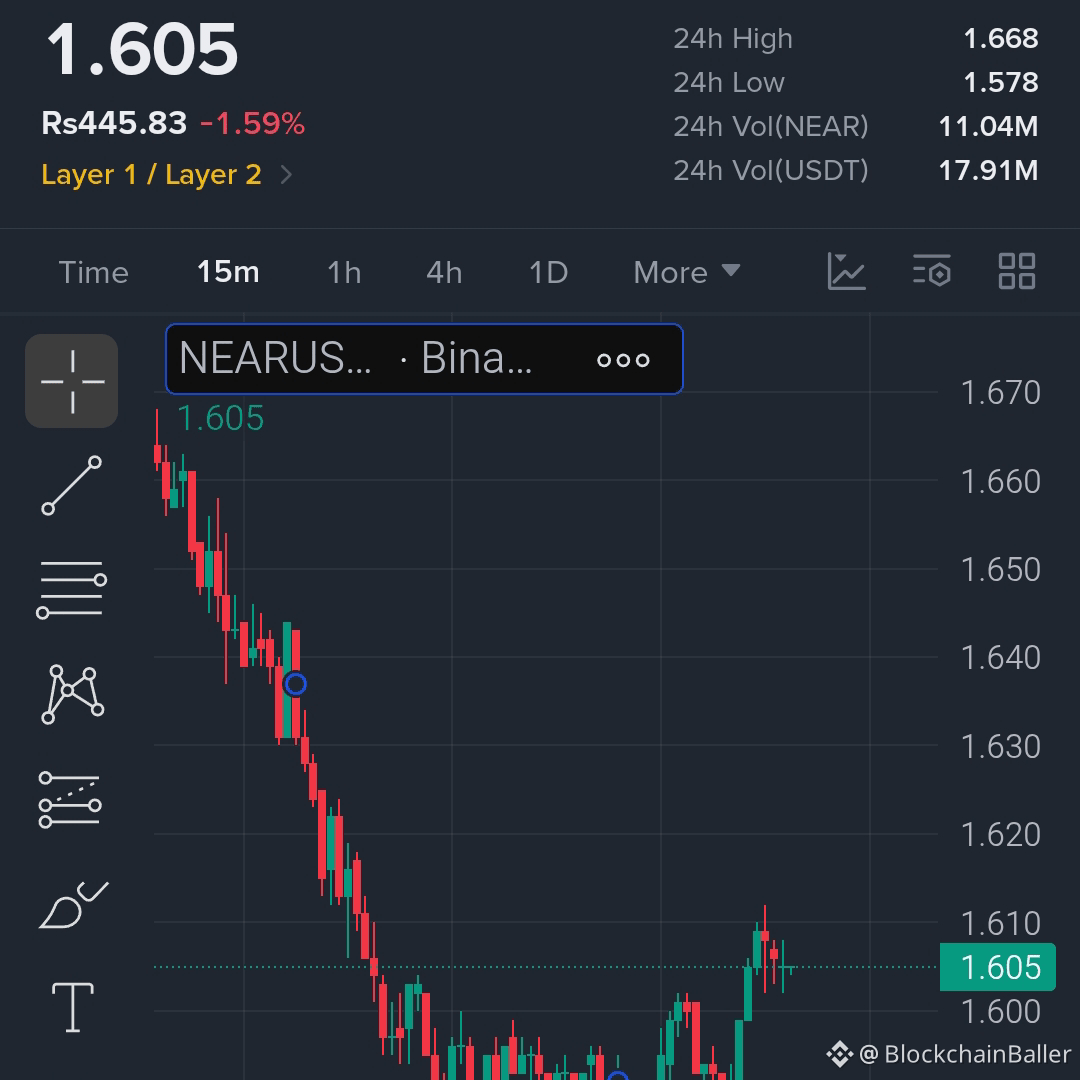Click the blue circle marker on the chart
The width and height of the screenshot is (1080, 1080).
tap(295, 684)
